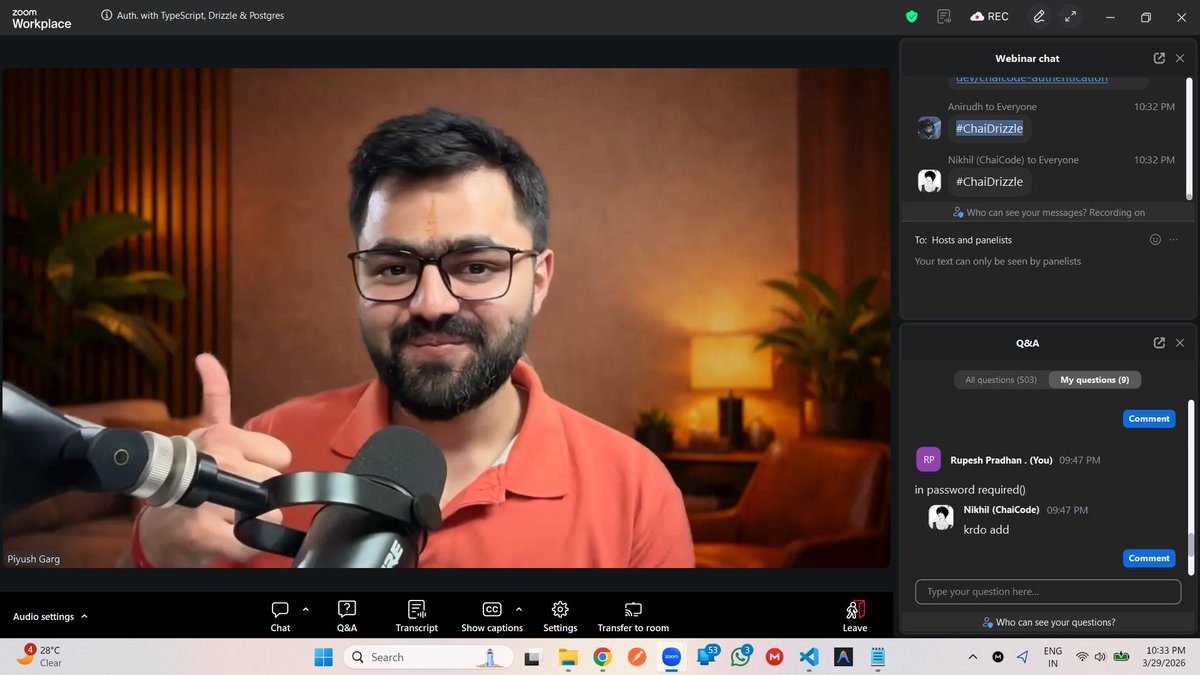Focus the 'Type your question here' field
This screenshot has width=1200, height=675.
[x=1047, y=591]
